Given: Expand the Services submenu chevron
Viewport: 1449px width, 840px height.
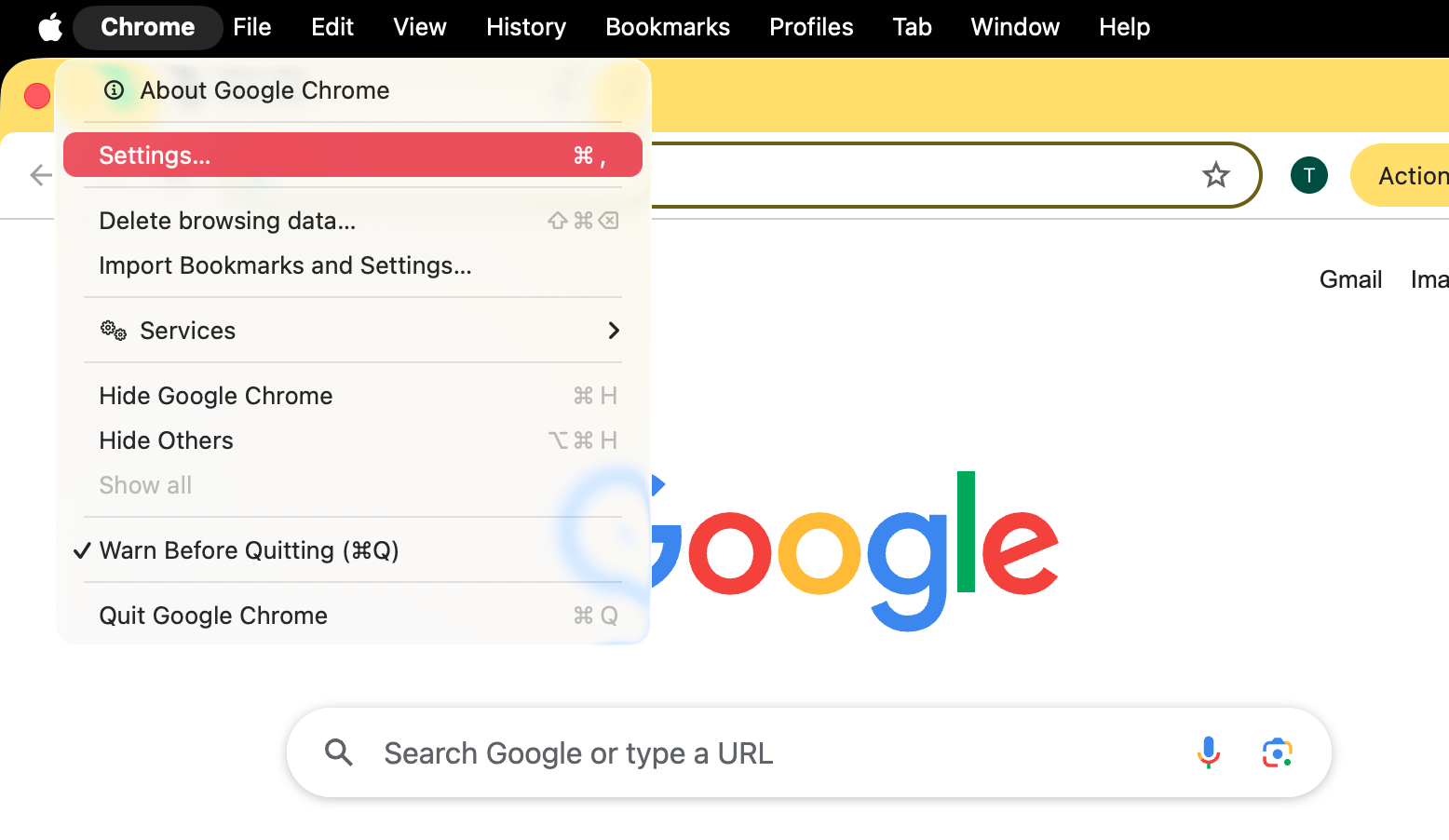Looking at the screenshot, I should point(613,331).
